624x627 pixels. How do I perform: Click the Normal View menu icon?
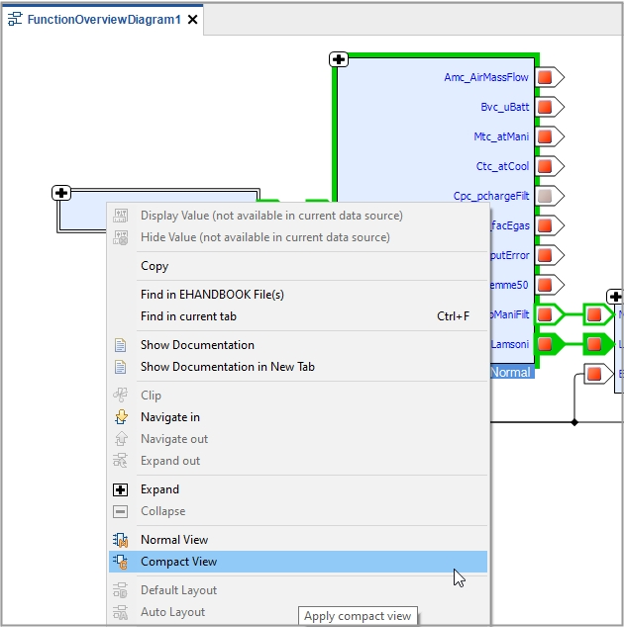pos(120,540)
